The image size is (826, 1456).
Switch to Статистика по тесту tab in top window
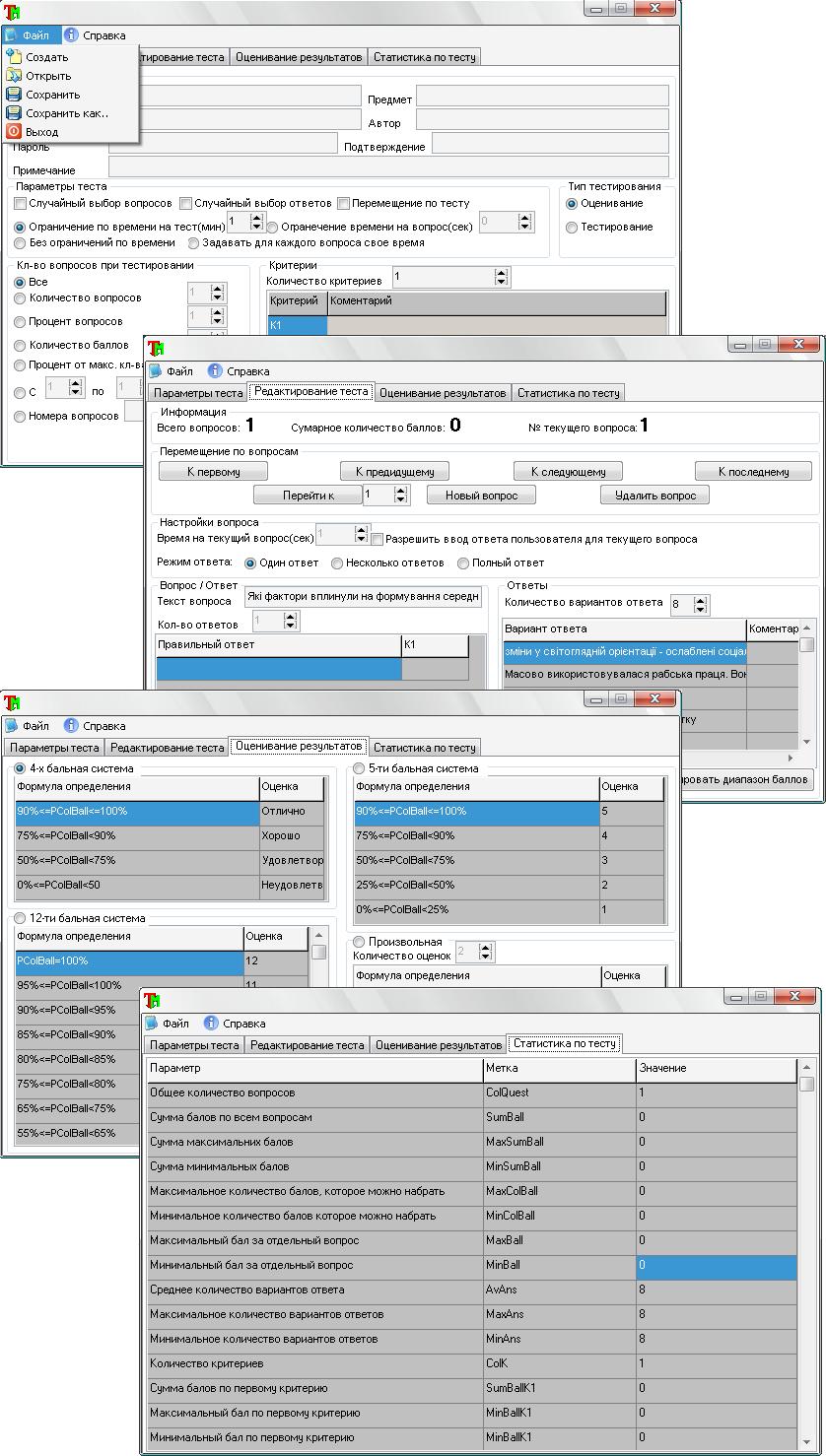click(424, 57)
